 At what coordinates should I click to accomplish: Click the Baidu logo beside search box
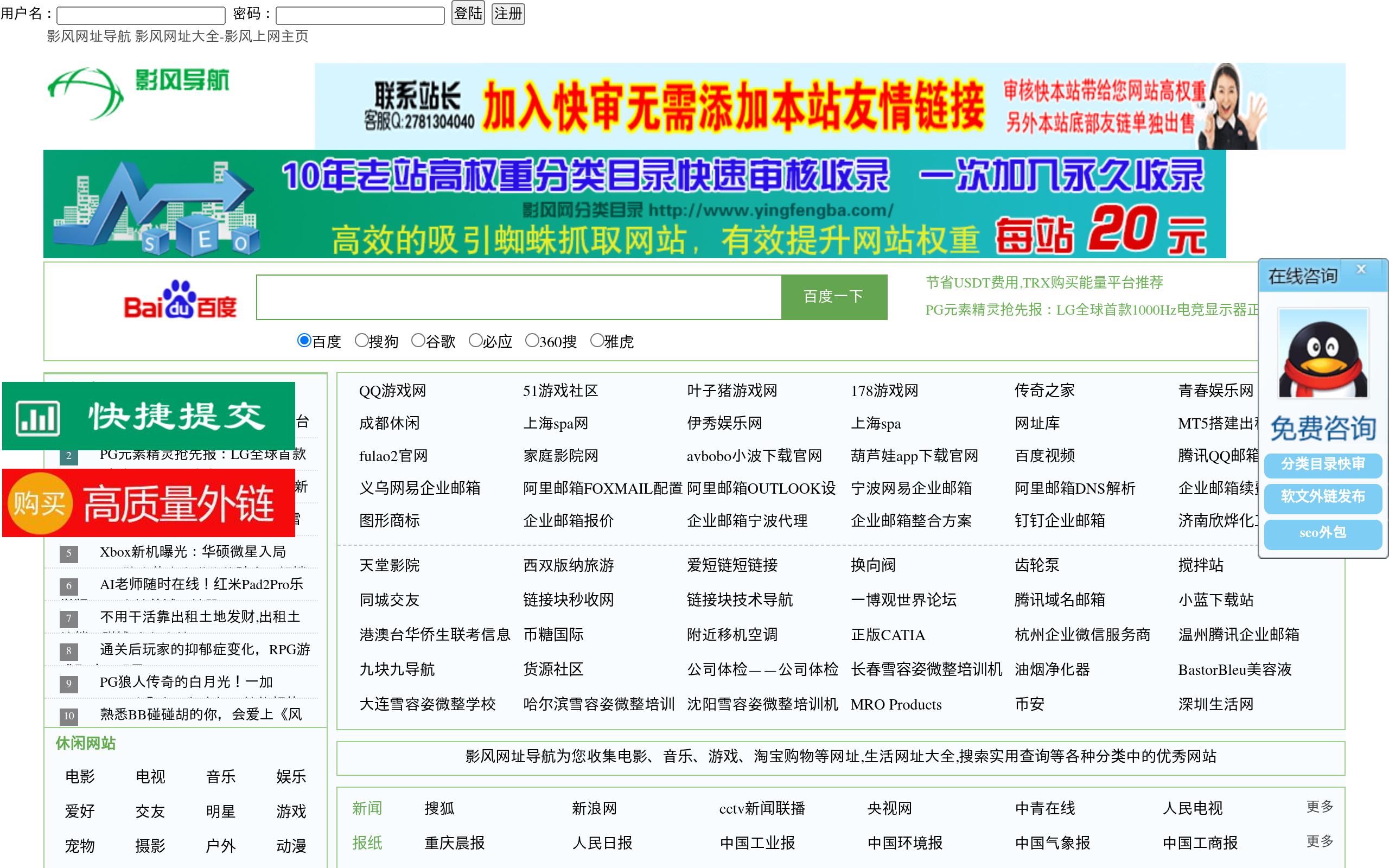tap(180, 299)
